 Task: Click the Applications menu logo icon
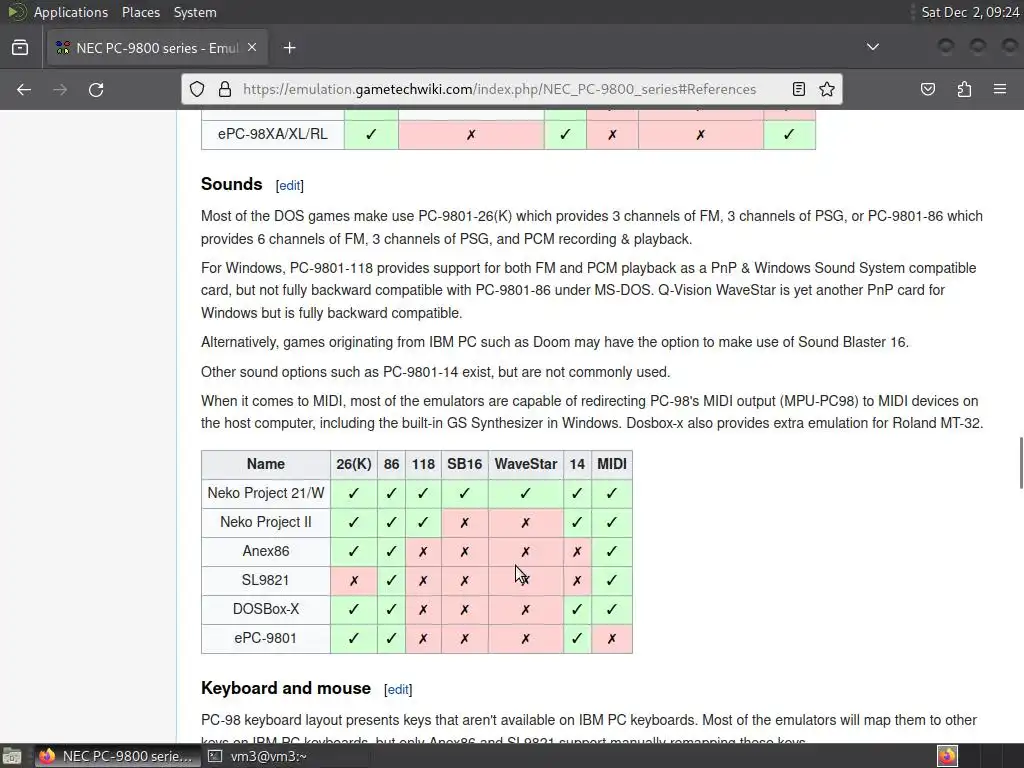coord(16,12)
